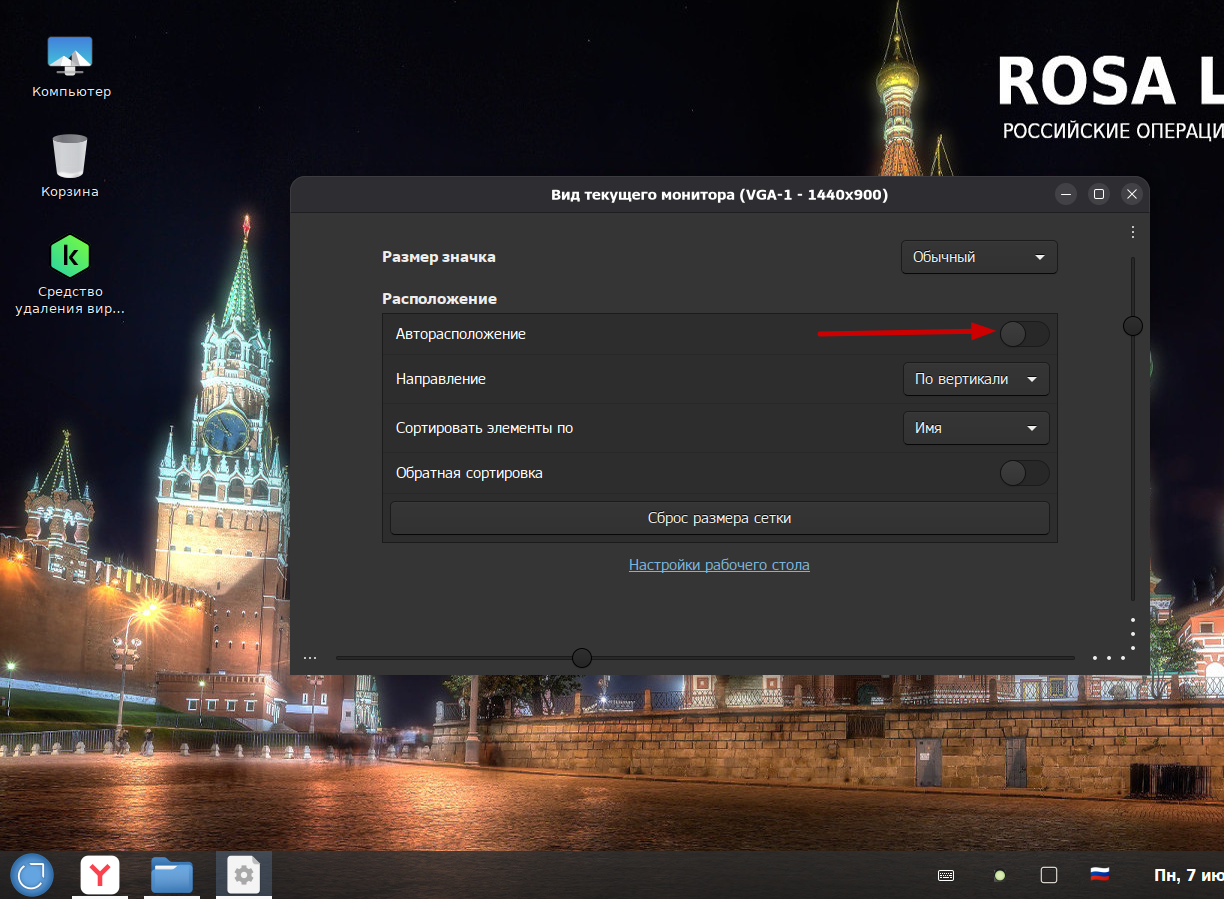Click the settings gear taskbar item
This screenshot has height=899, width=1224.
tap(244, 875)
